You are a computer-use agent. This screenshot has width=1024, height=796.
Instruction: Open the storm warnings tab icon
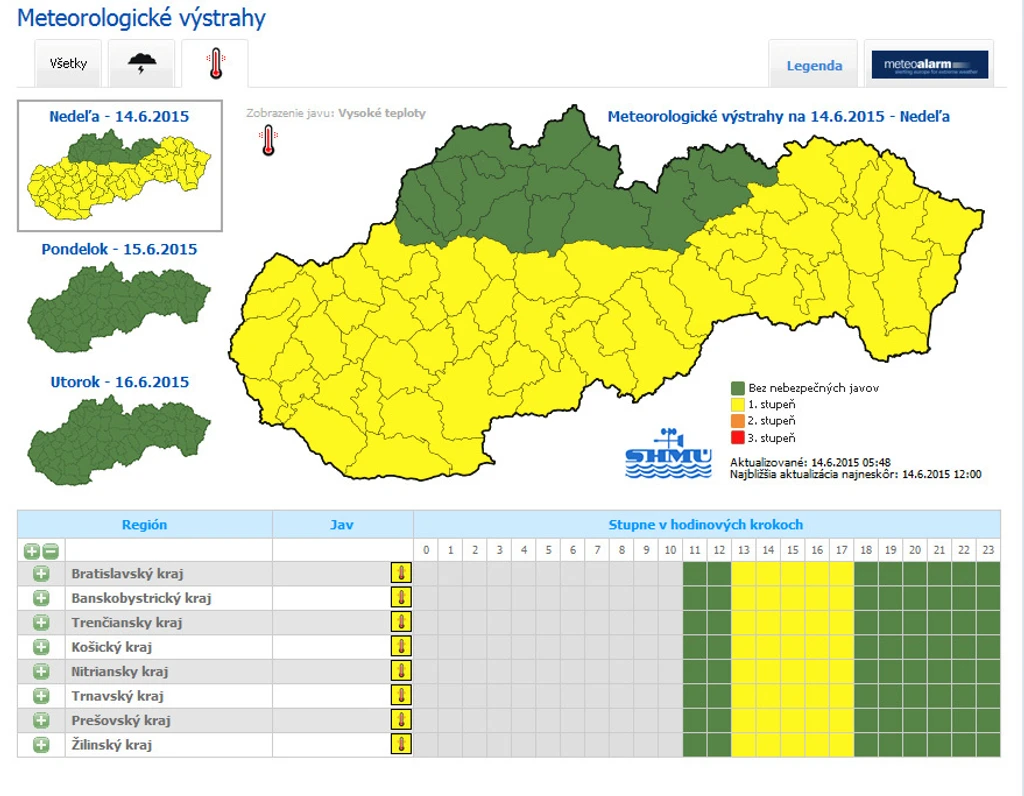click(142, 63)
